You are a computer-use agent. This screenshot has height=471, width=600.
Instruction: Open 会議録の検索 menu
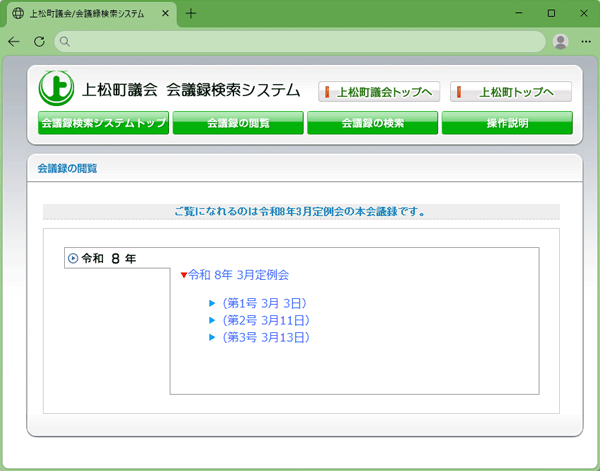pyautogui.click(x=373, y=123)
